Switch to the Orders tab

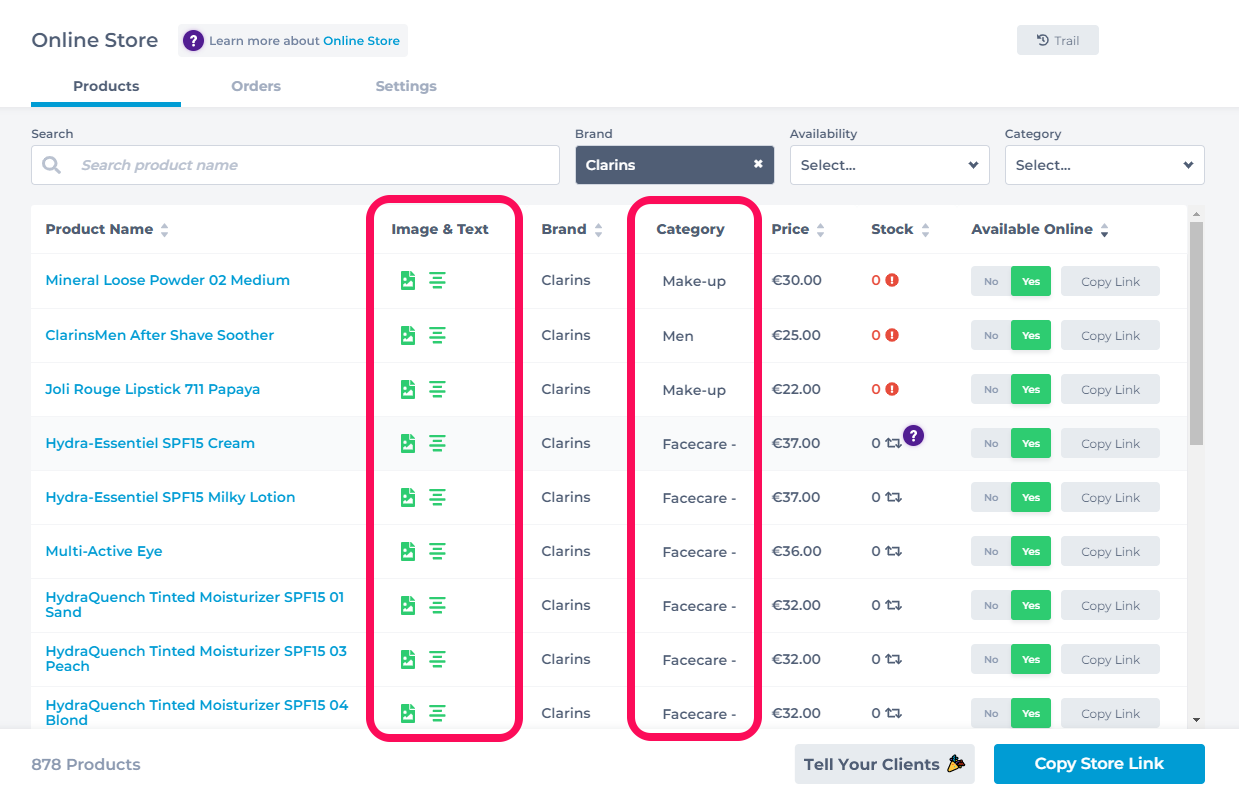[256, 86]
